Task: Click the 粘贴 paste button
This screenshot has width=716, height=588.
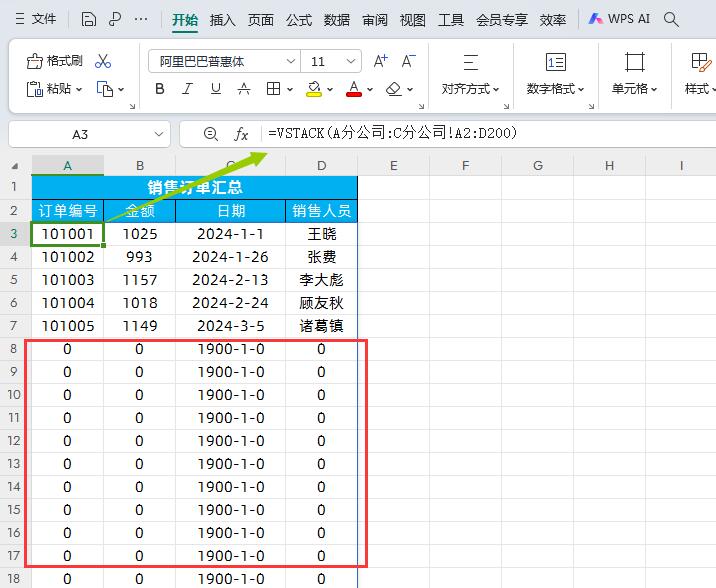Action: (49, 89)
